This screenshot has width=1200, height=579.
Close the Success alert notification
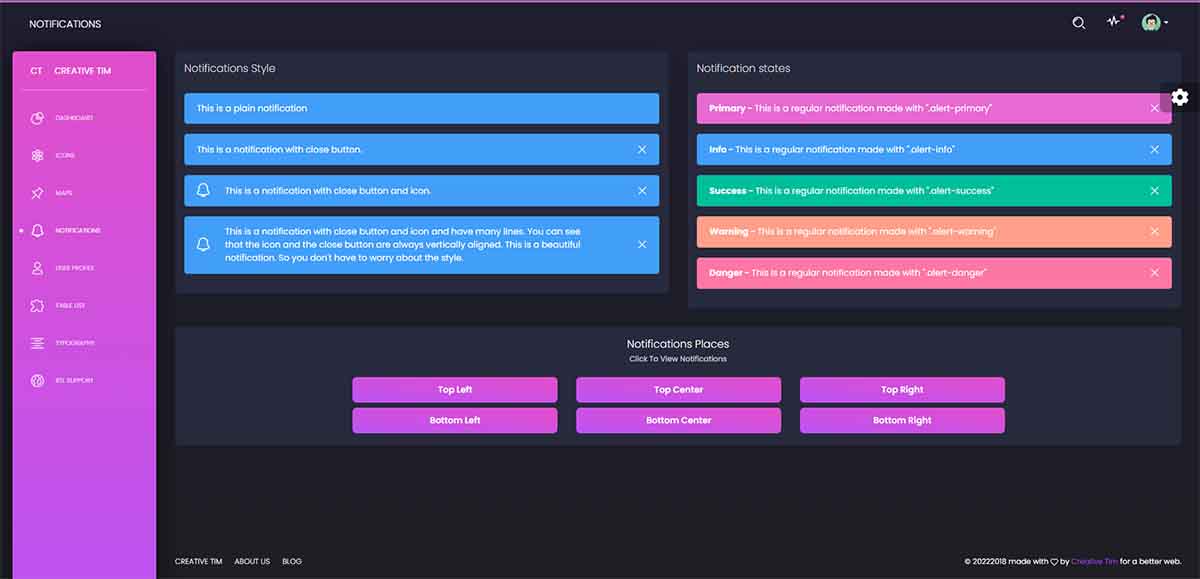[x=1155, y=190]
